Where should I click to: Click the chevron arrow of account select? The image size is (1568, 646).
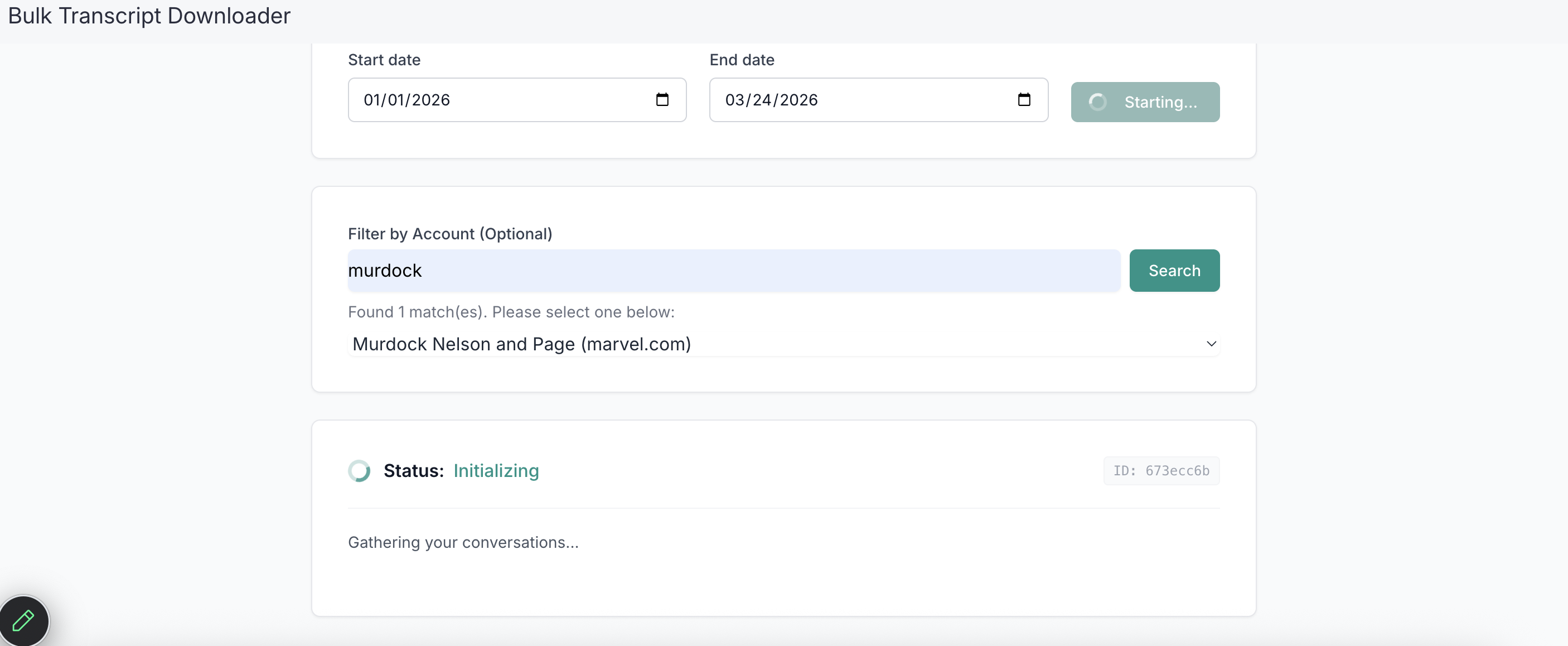(1211, 344)
